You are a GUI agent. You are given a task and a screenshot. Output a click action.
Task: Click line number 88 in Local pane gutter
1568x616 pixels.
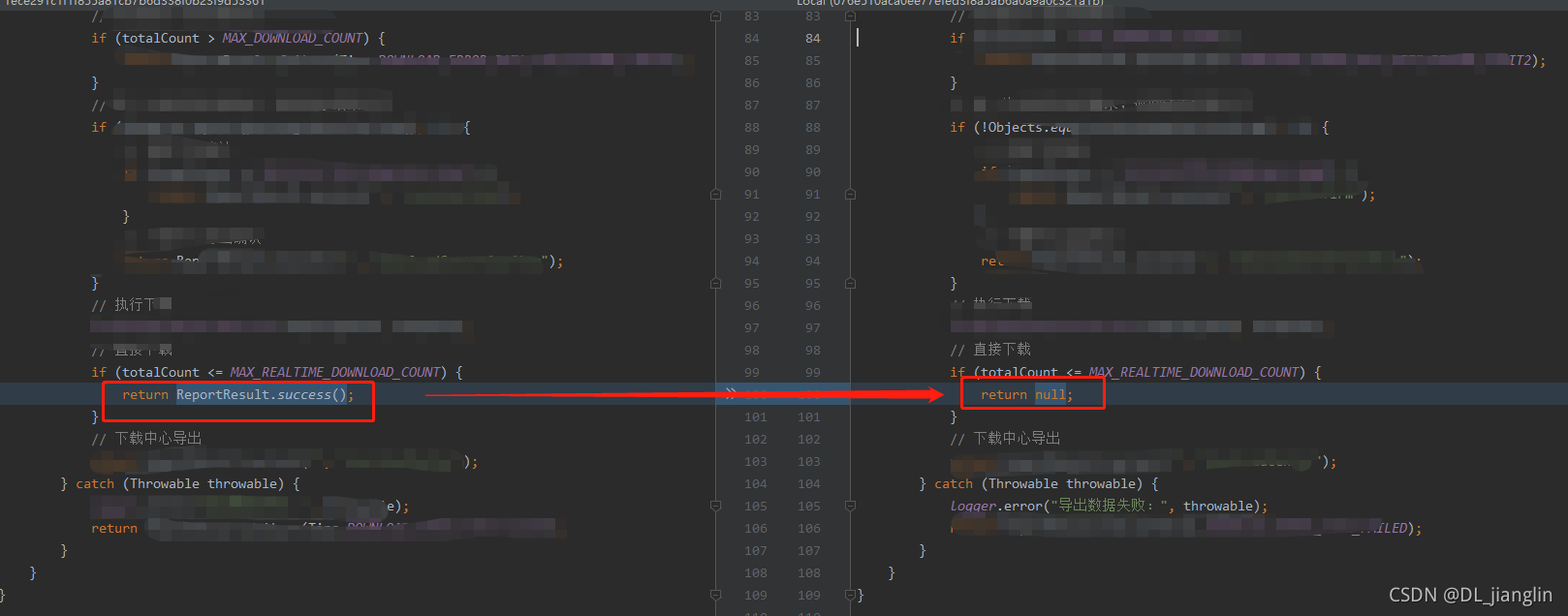click(812, 128)
